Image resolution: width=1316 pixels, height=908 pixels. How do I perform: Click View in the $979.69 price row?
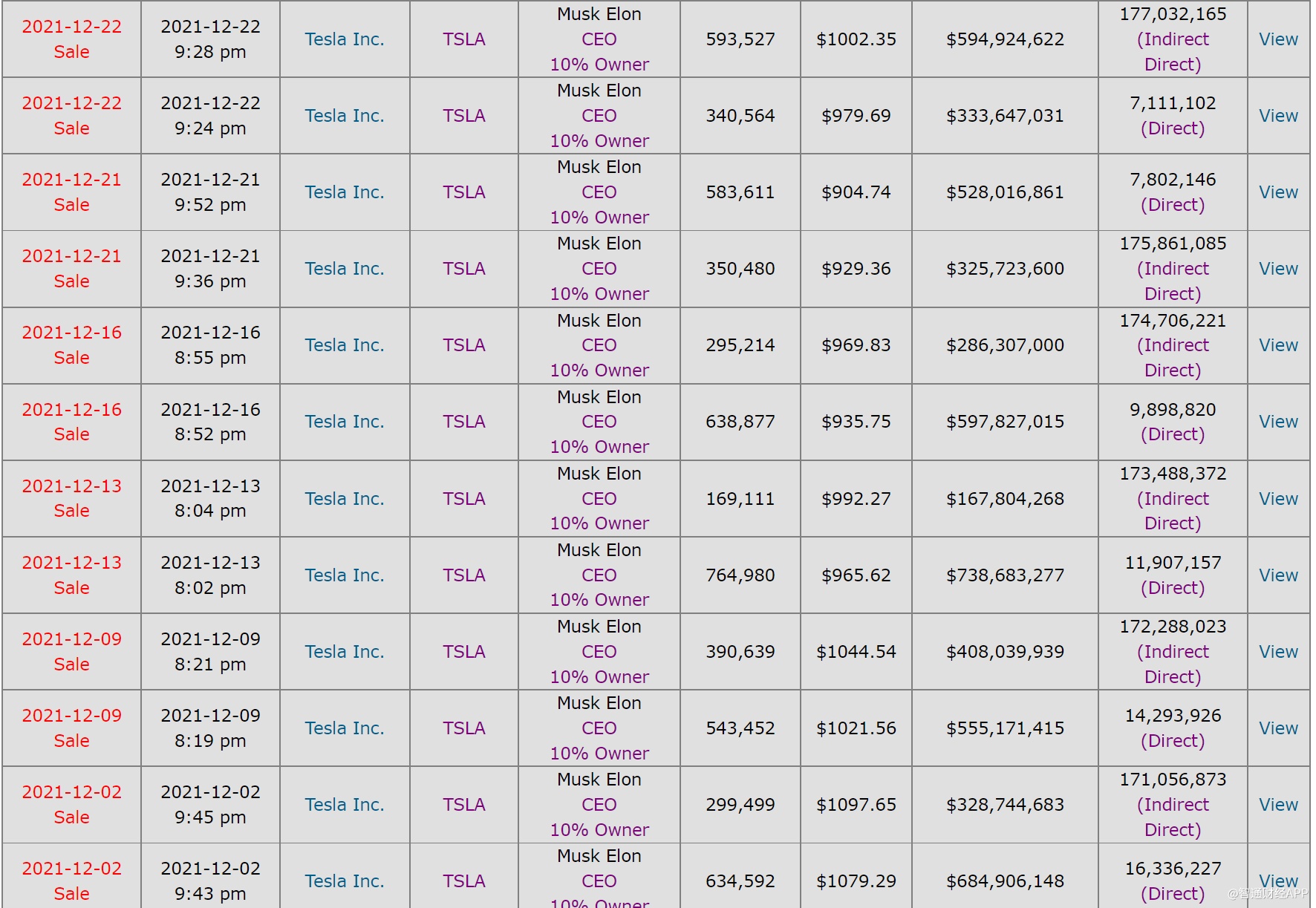(x=1278, y=116)
